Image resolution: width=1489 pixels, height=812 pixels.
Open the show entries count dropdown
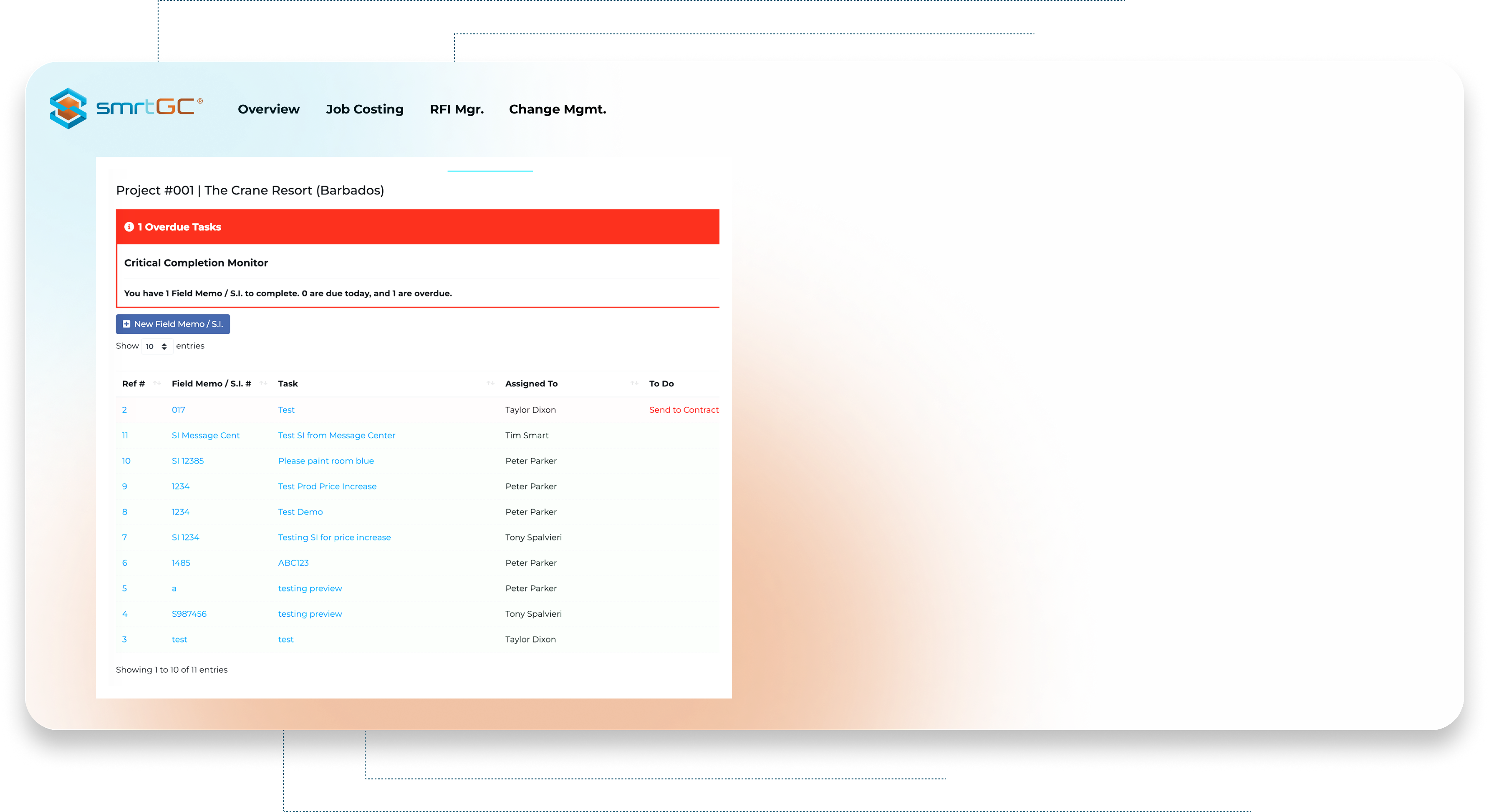156,346
